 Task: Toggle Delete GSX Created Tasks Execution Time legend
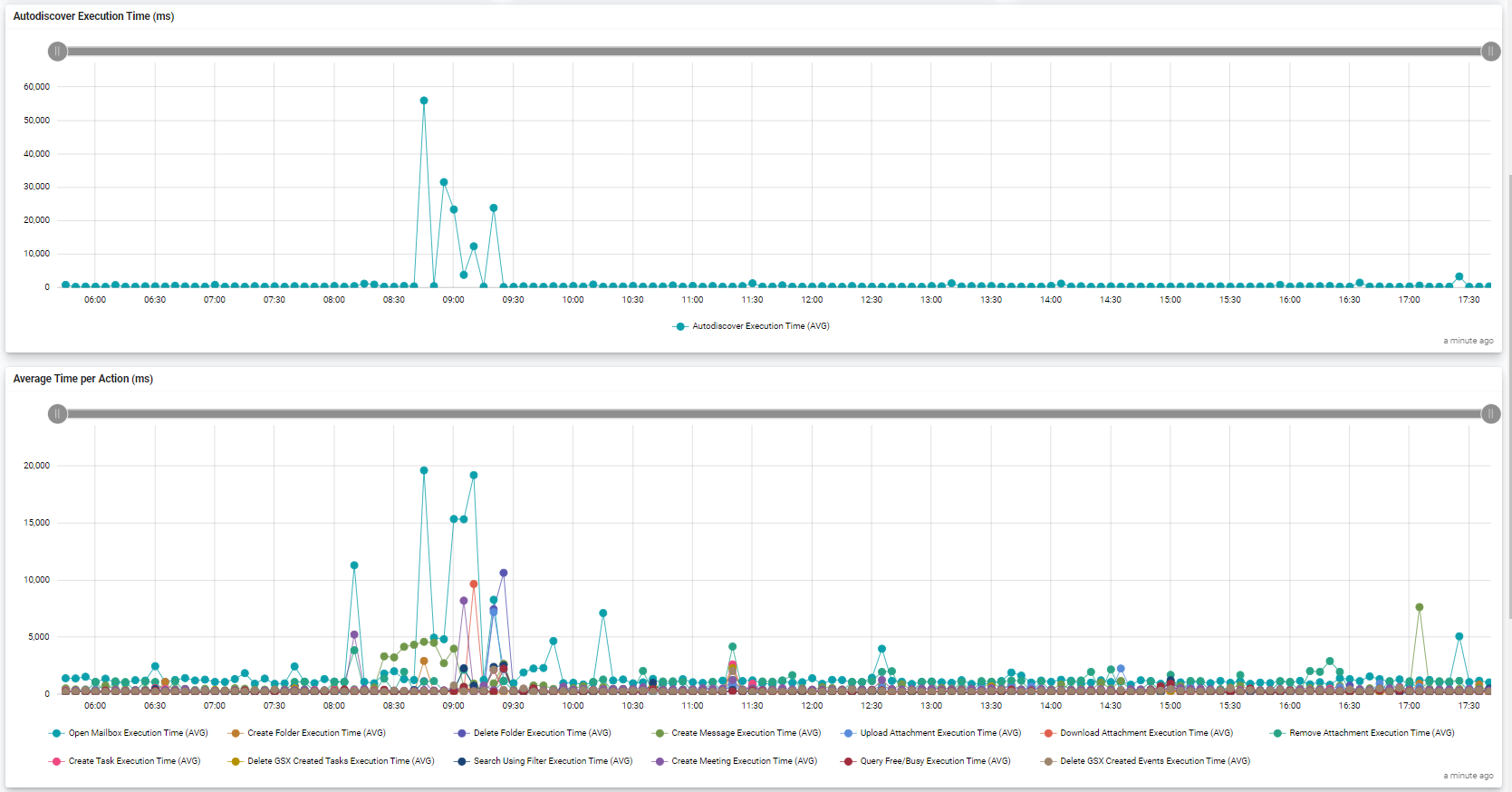(331, 761)
